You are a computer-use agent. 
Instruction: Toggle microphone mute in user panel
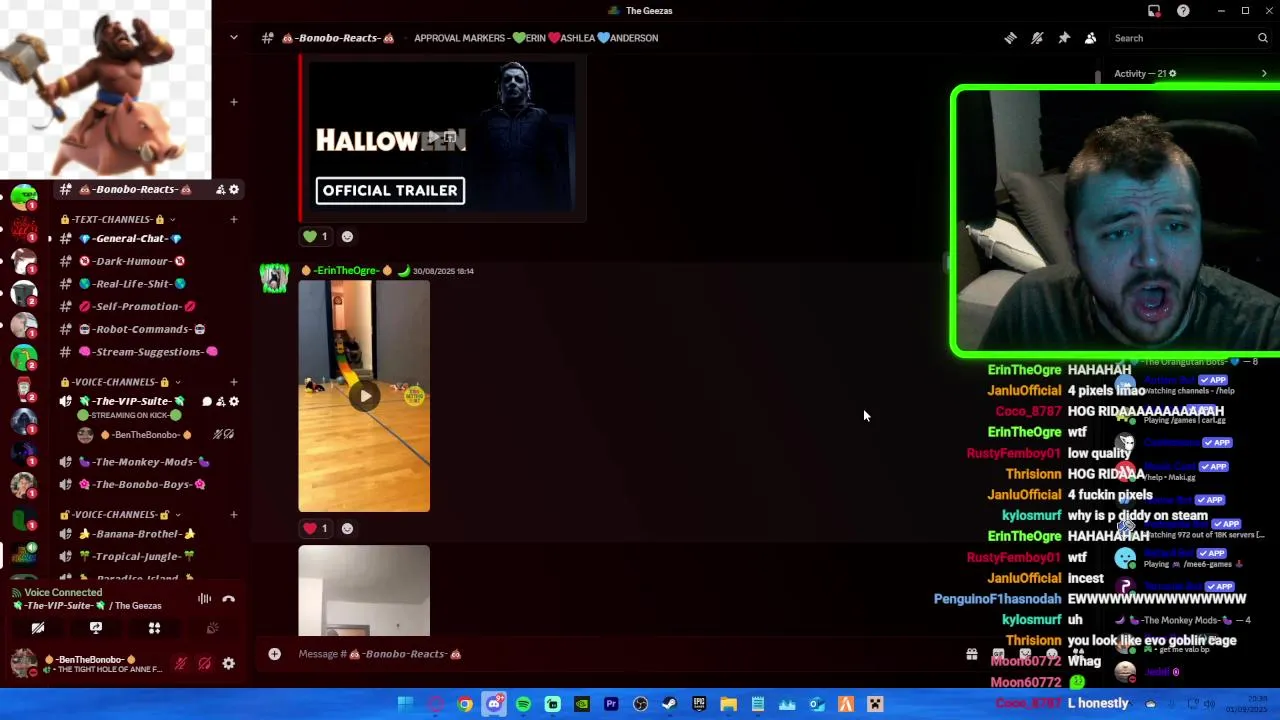181,664
